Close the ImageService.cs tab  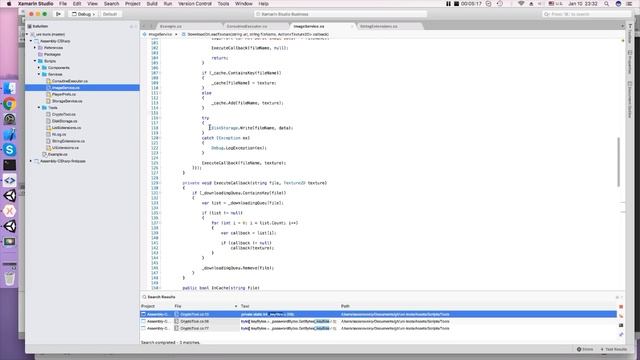click(352, 26)
